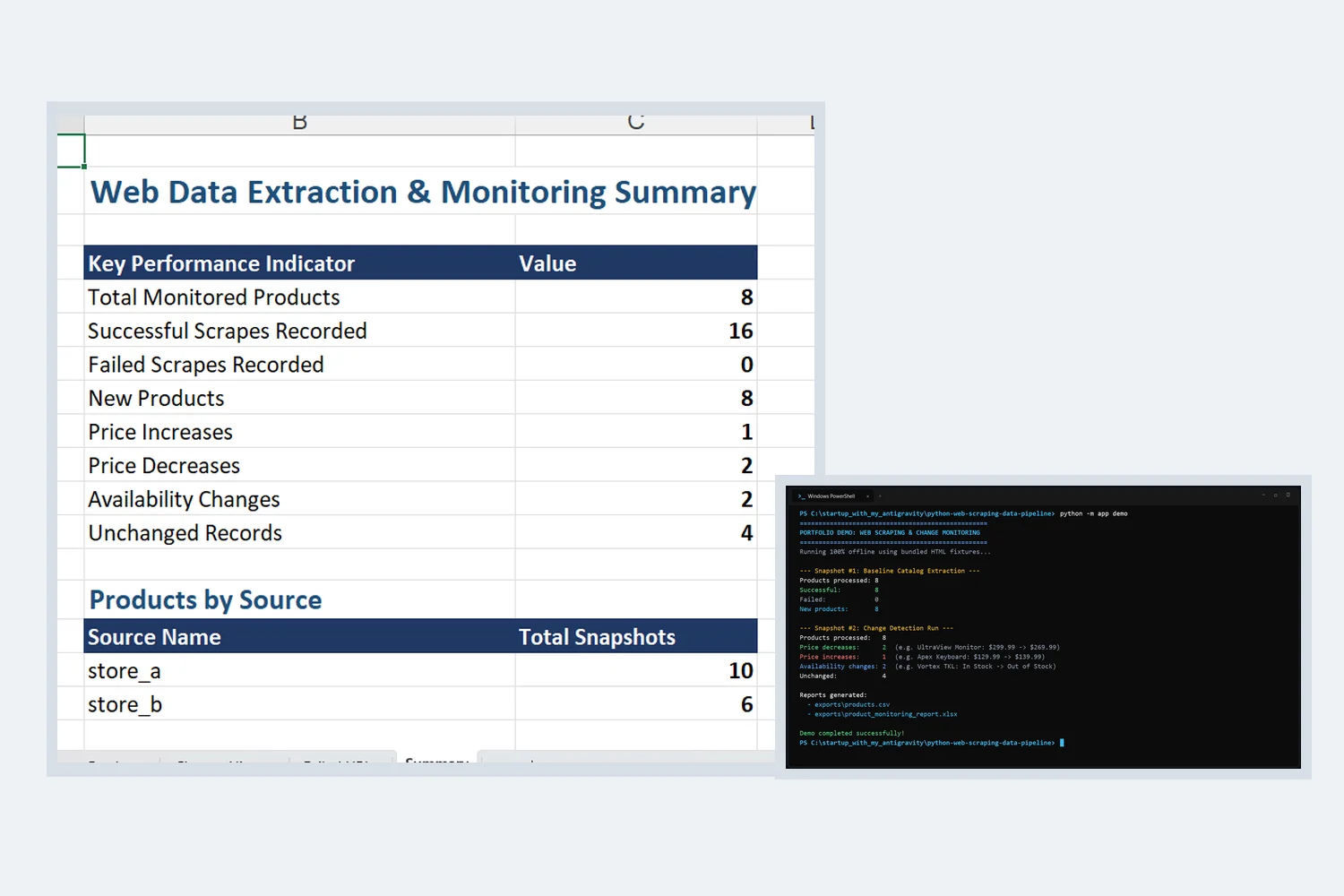
Task: Click the 'Running 100% offline' terminal line
Action: [895, 552]
